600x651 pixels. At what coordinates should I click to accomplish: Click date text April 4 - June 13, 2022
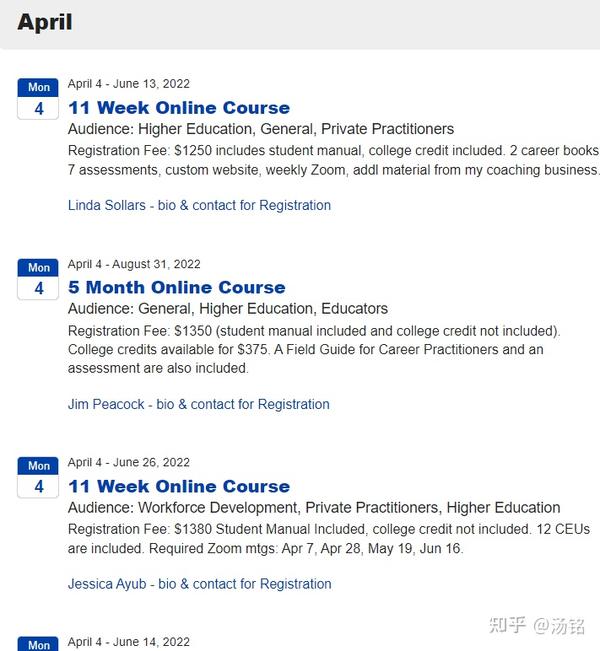[x=129, y=84]
